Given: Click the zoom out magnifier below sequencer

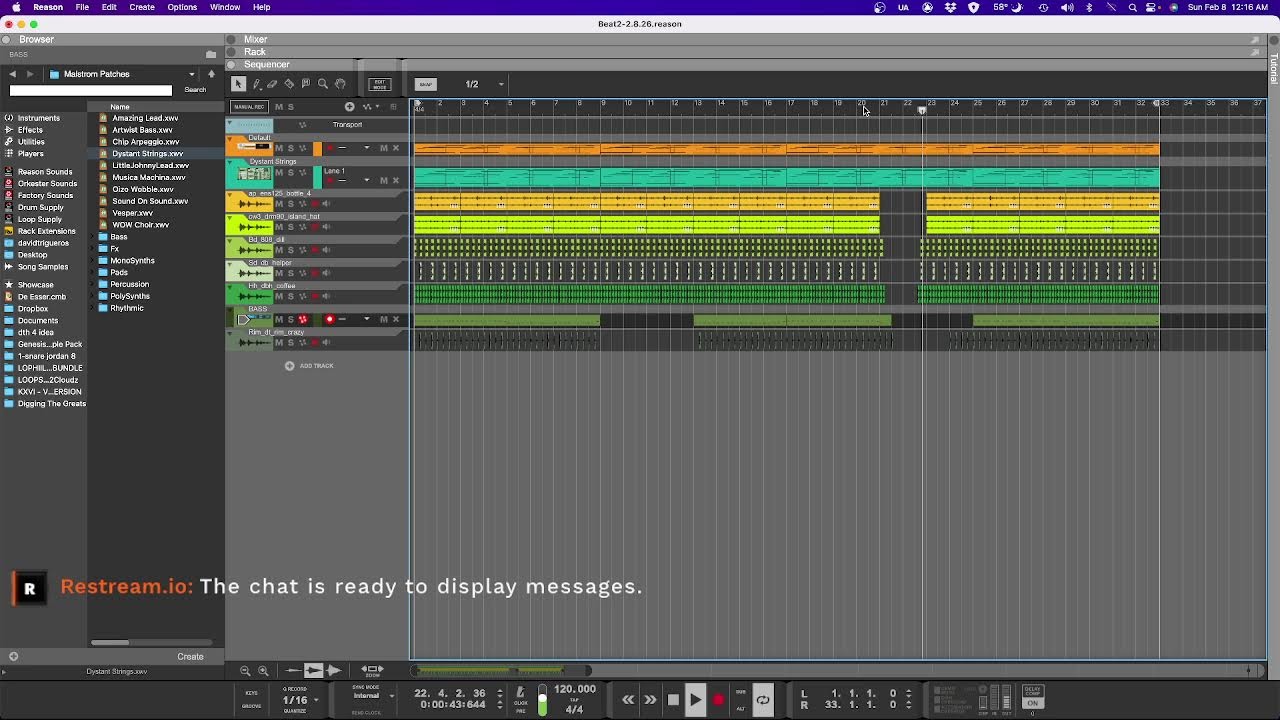Looking at the screenshot, I should [x=245, y=671].
